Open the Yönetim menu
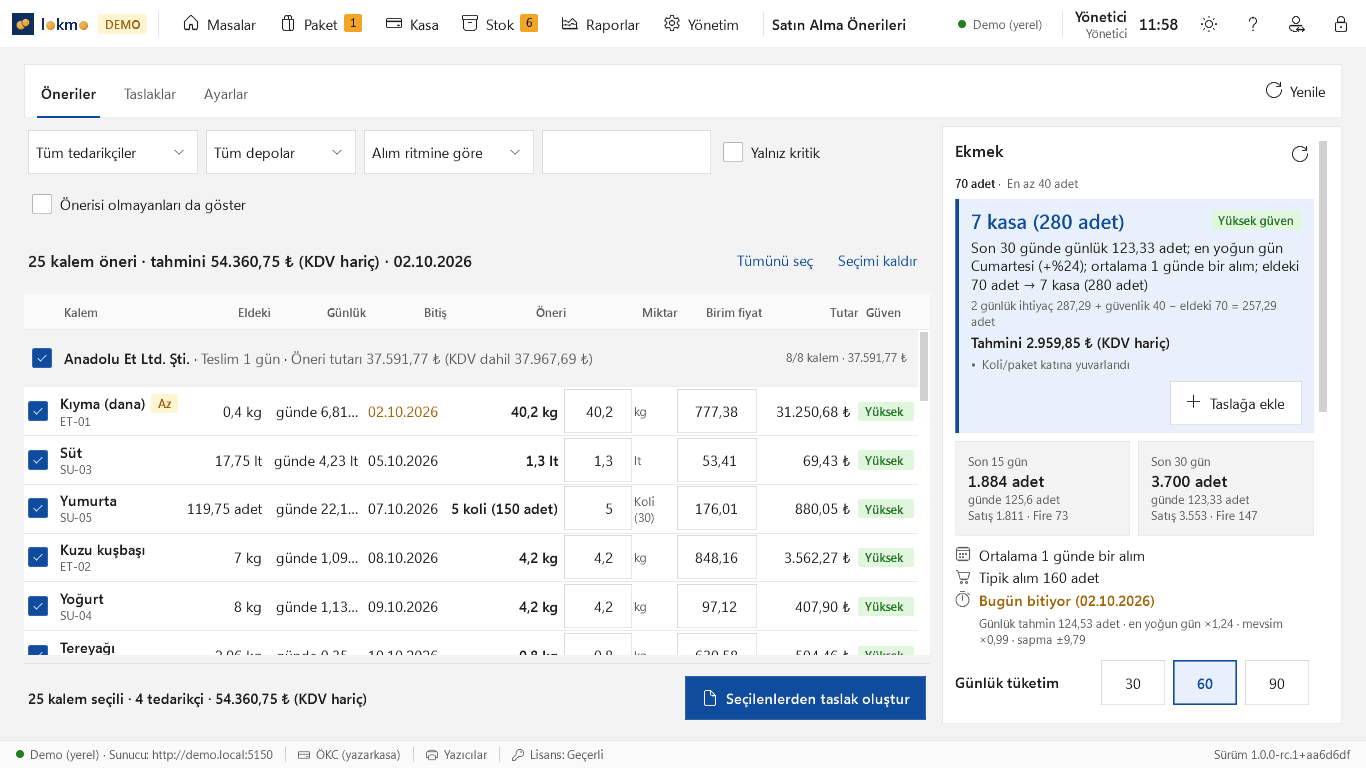1366x768 pixels. pos(701,24)
